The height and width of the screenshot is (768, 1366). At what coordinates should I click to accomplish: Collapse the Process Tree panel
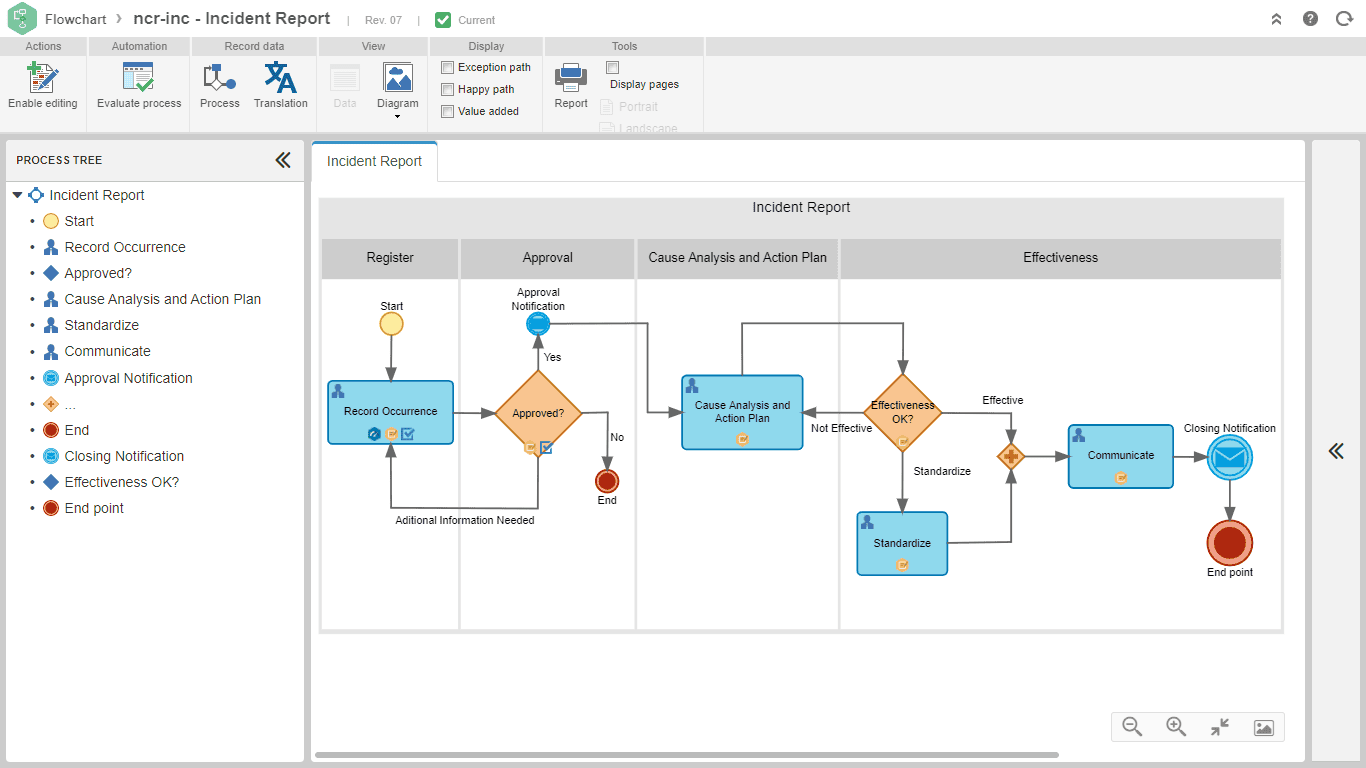283,160
